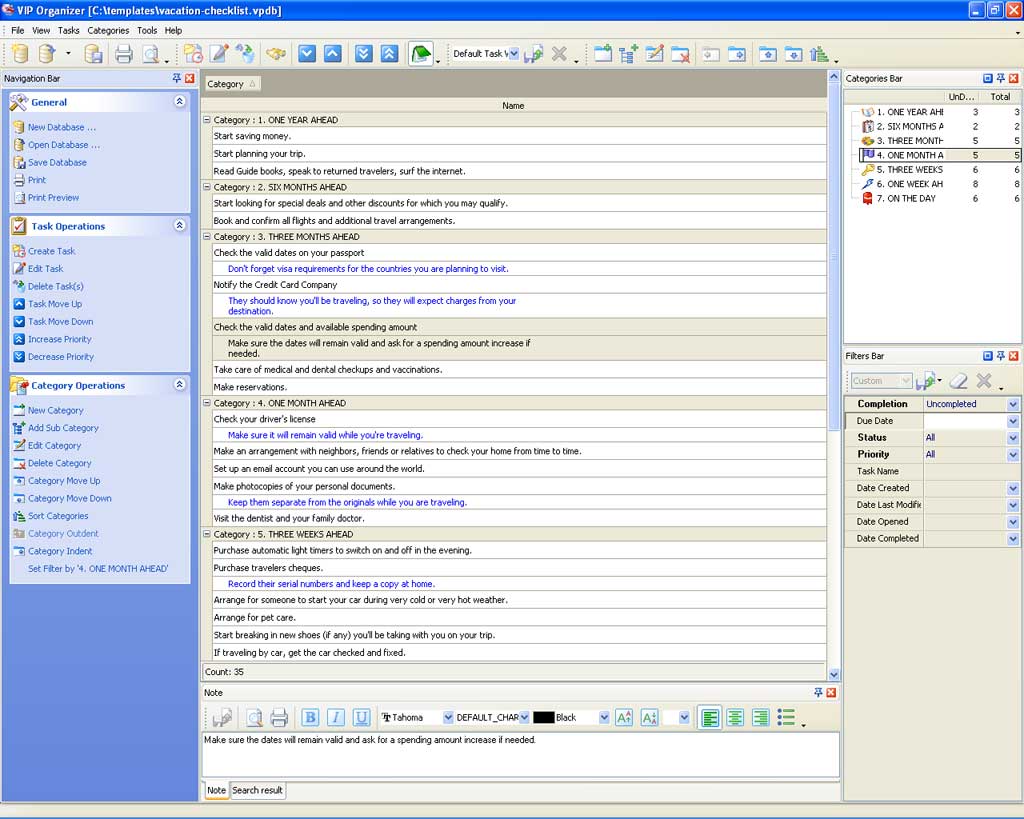Collapse the General section in Navigation Bar
This screenshot has height=819, width=1024.
(x=179, y=102)
